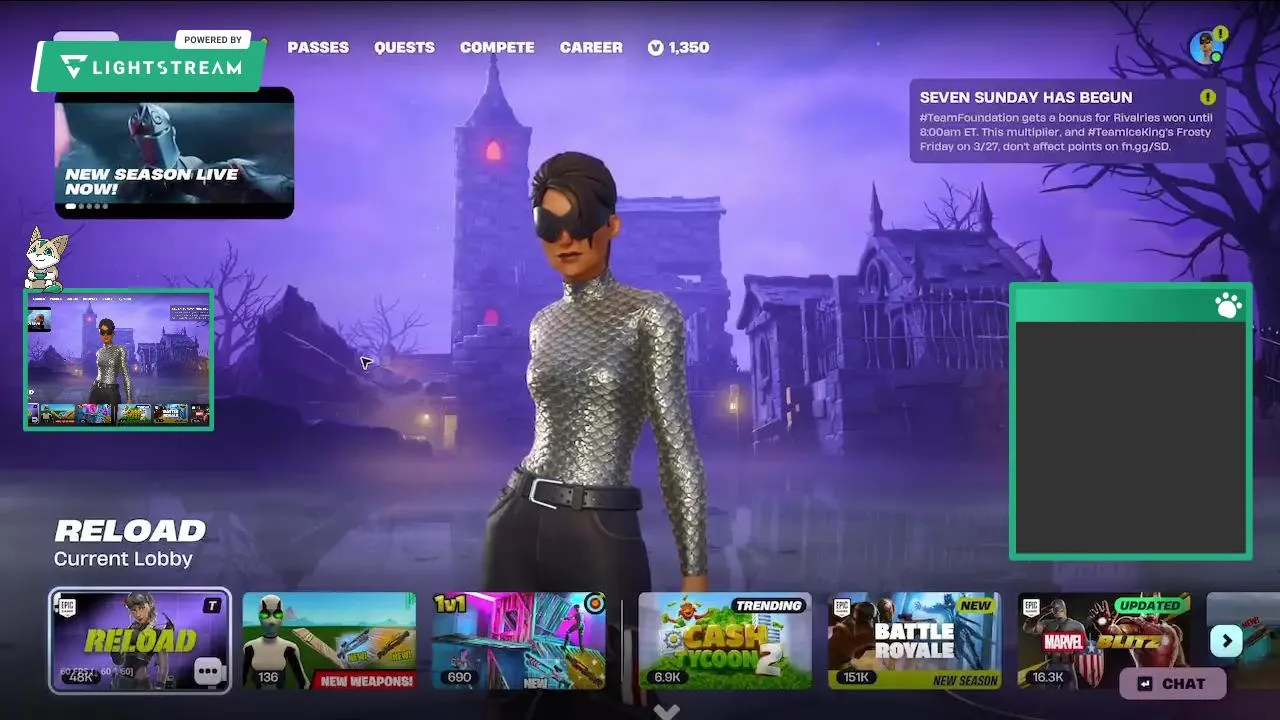Open the New Season Live Now news banner
Screen dimensions: 1280x720
click(x=174, y=152)
